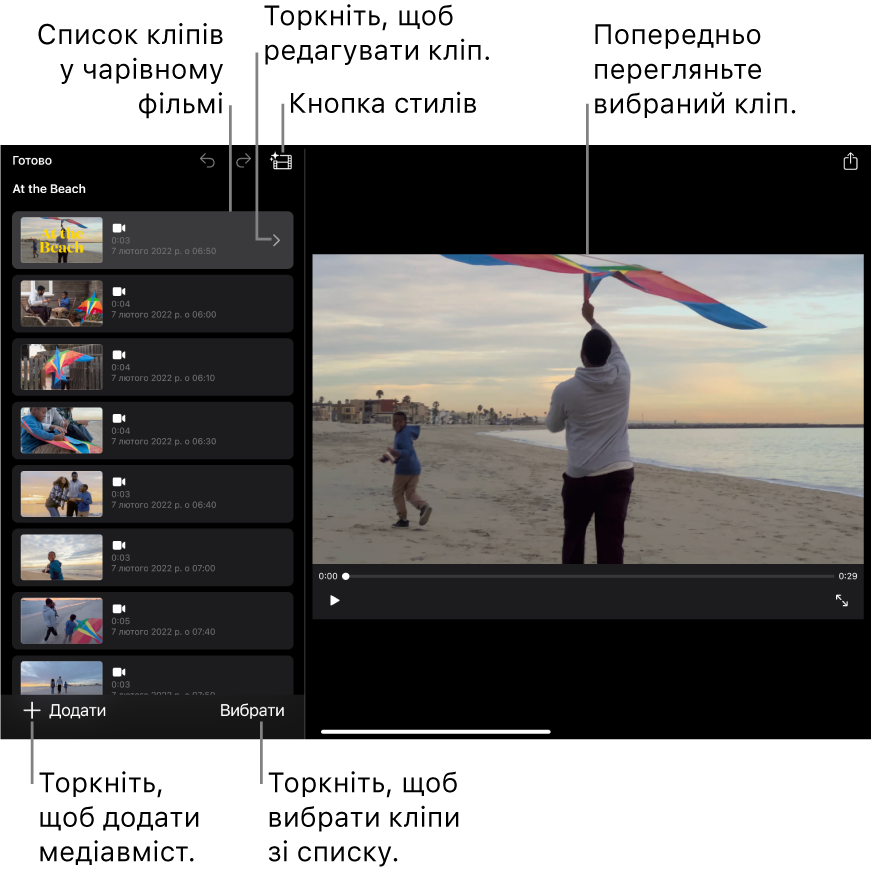Click the undo arrow icon
Image resolution: width=872 pixels, height=872 pixels.
coord(207,161)
